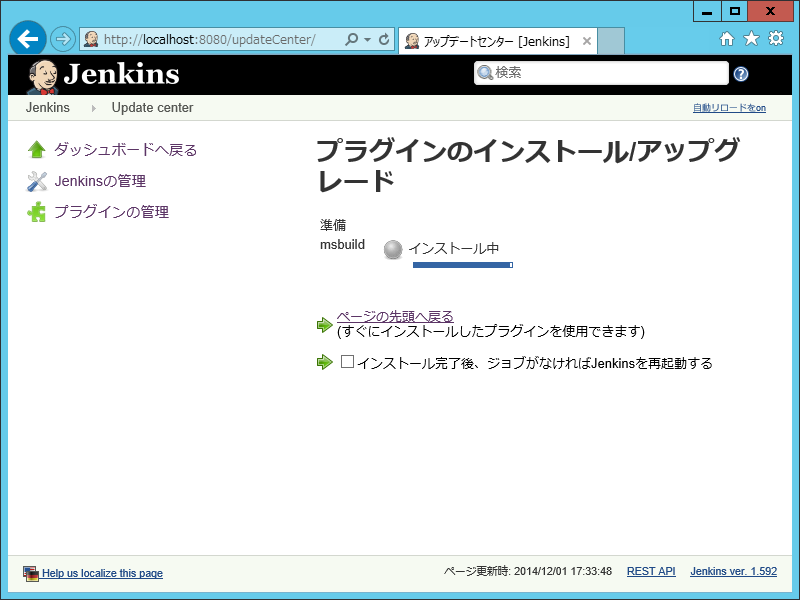The image size is (800, 600).
Task: Open browser Tools gear icon
Action: tap(776, 38)
